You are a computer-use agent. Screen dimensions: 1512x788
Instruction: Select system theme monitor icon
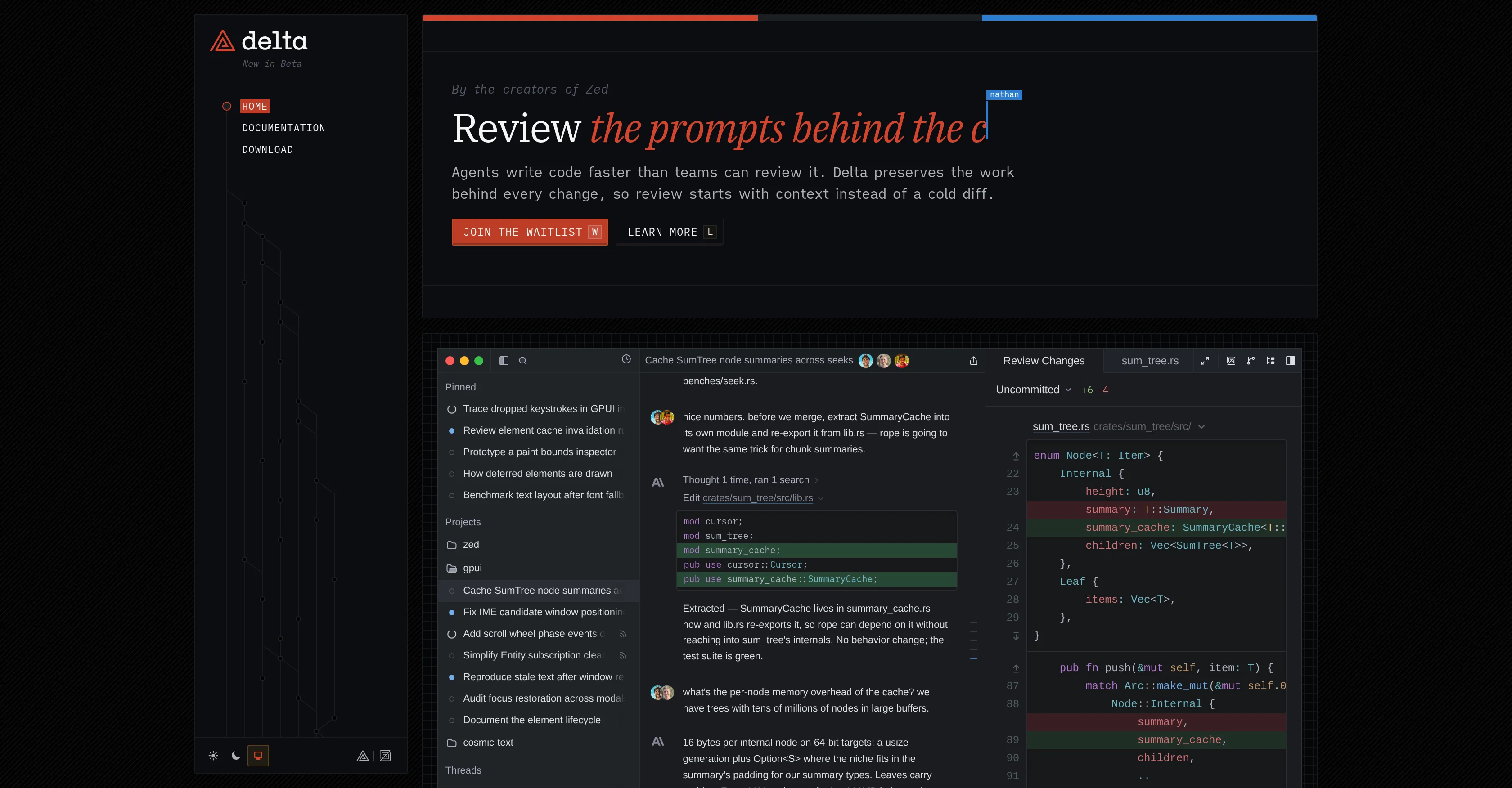258,756
